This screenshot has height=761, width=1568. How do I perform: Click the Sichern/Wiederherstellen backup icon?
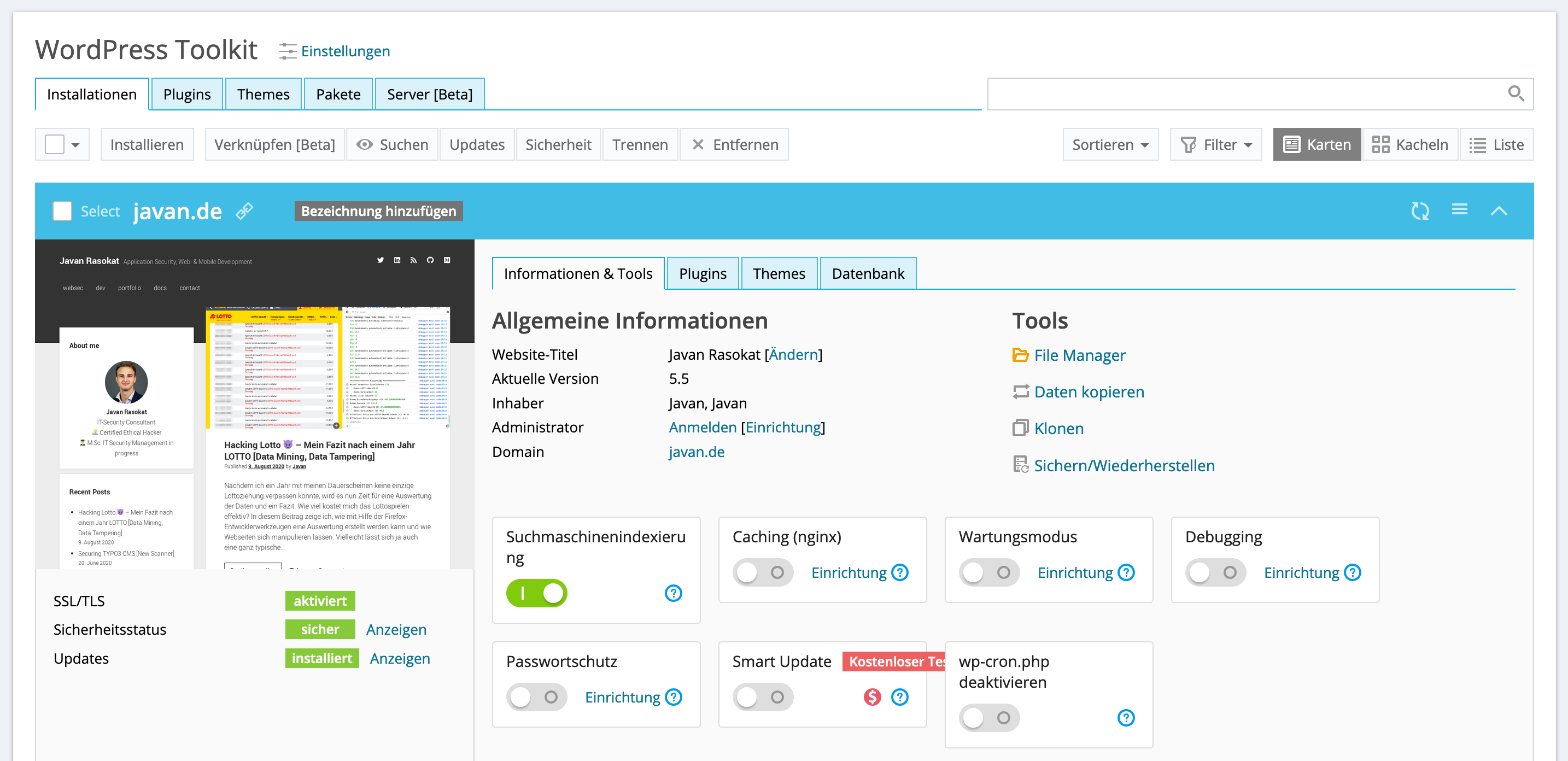tap(1020, 465)
